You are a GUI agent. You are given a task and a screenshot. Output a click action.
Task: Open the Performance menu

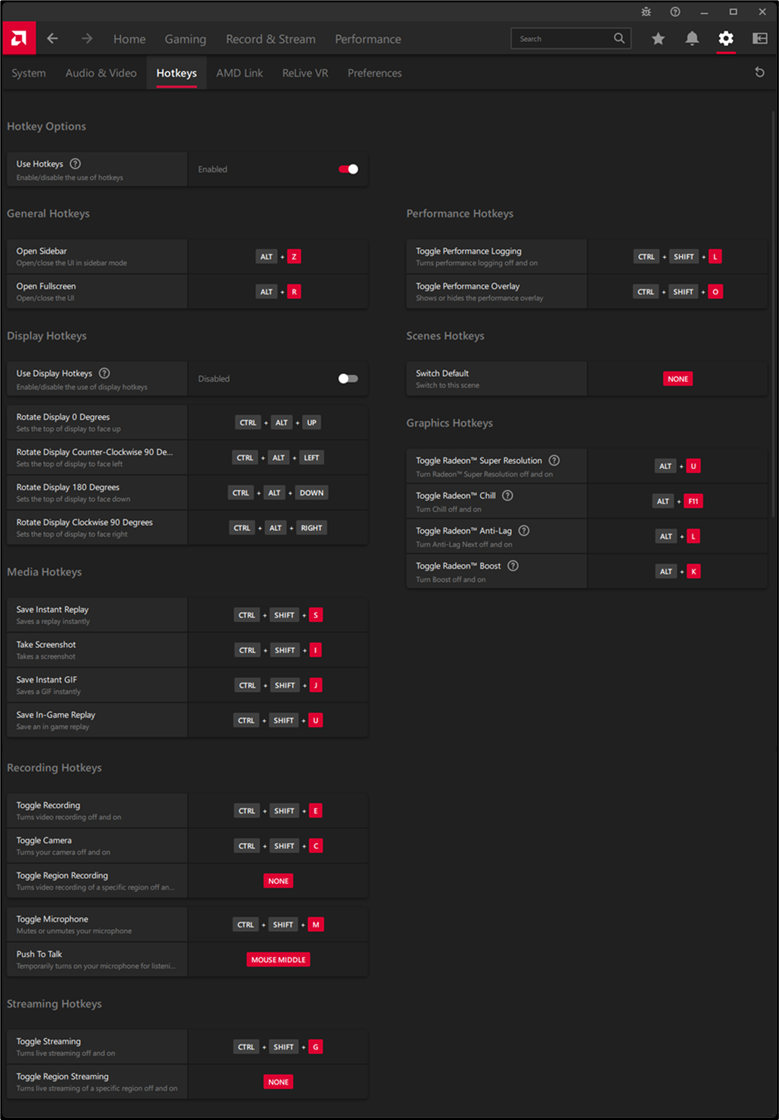[368, 39]
